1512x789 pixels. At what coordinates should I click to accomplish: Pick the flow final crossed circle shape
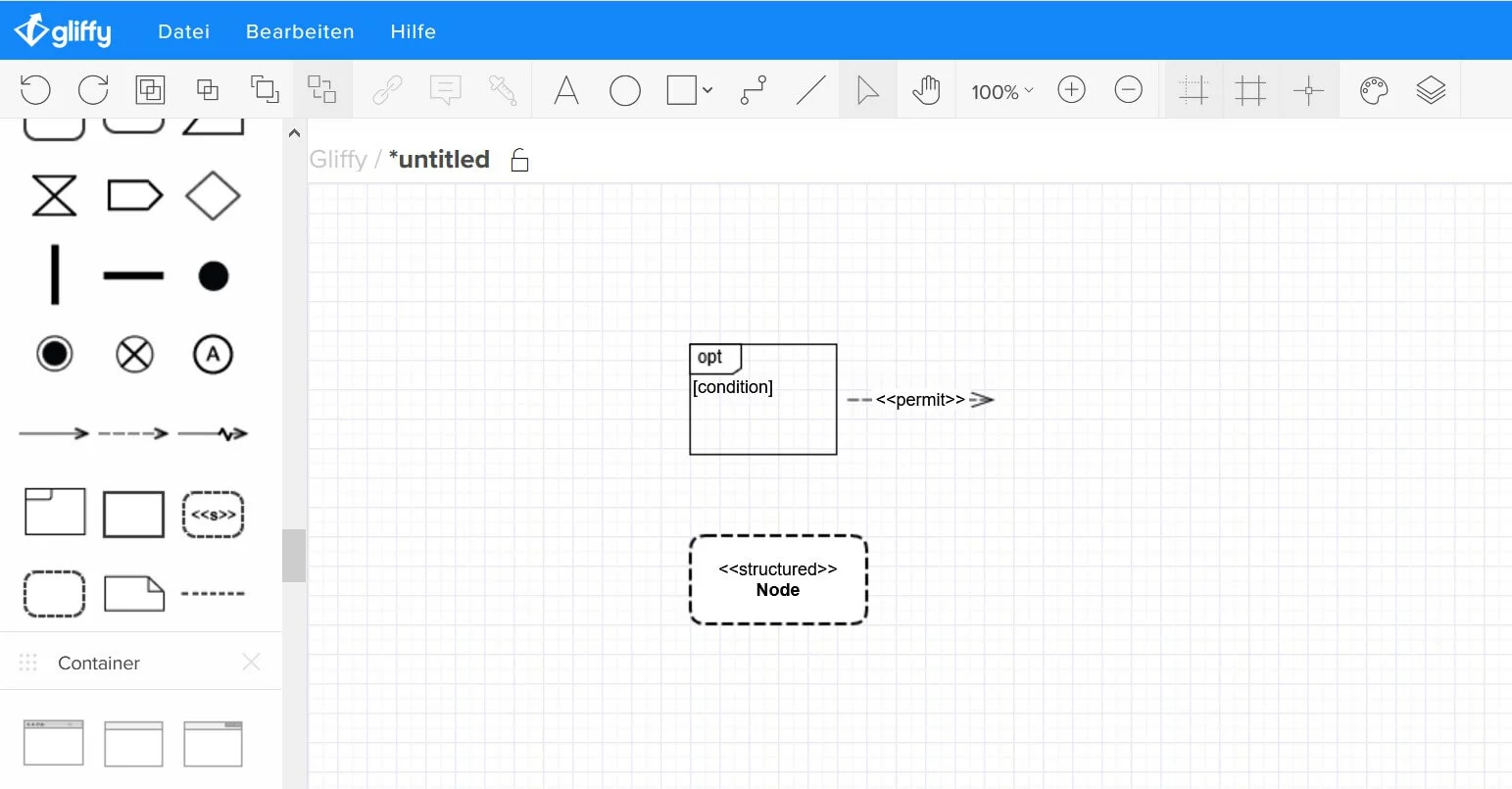(134, 354)
